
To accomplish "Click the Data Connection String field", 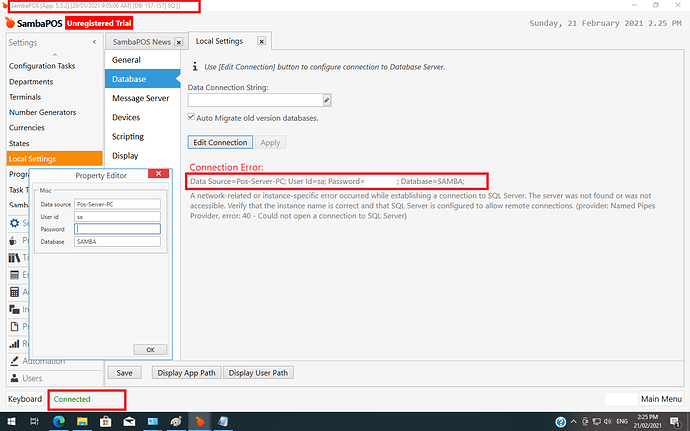I will click(255, 100).
